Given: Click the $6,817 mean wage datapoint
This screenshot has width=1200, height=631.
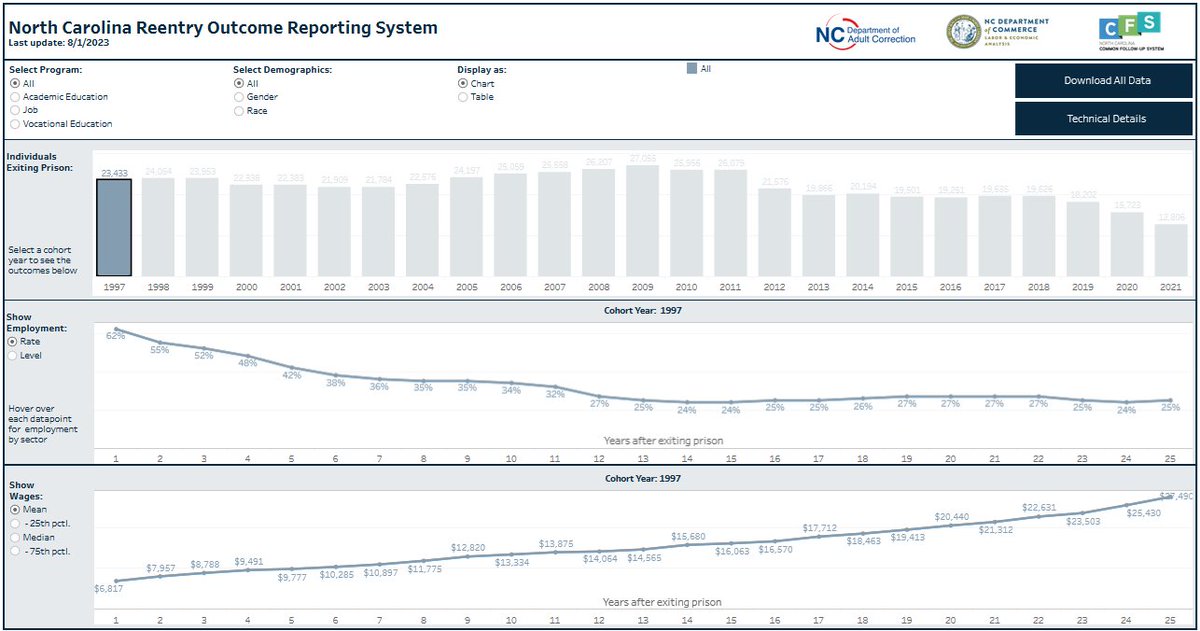Looking at the screenshot, I should 117,581.
